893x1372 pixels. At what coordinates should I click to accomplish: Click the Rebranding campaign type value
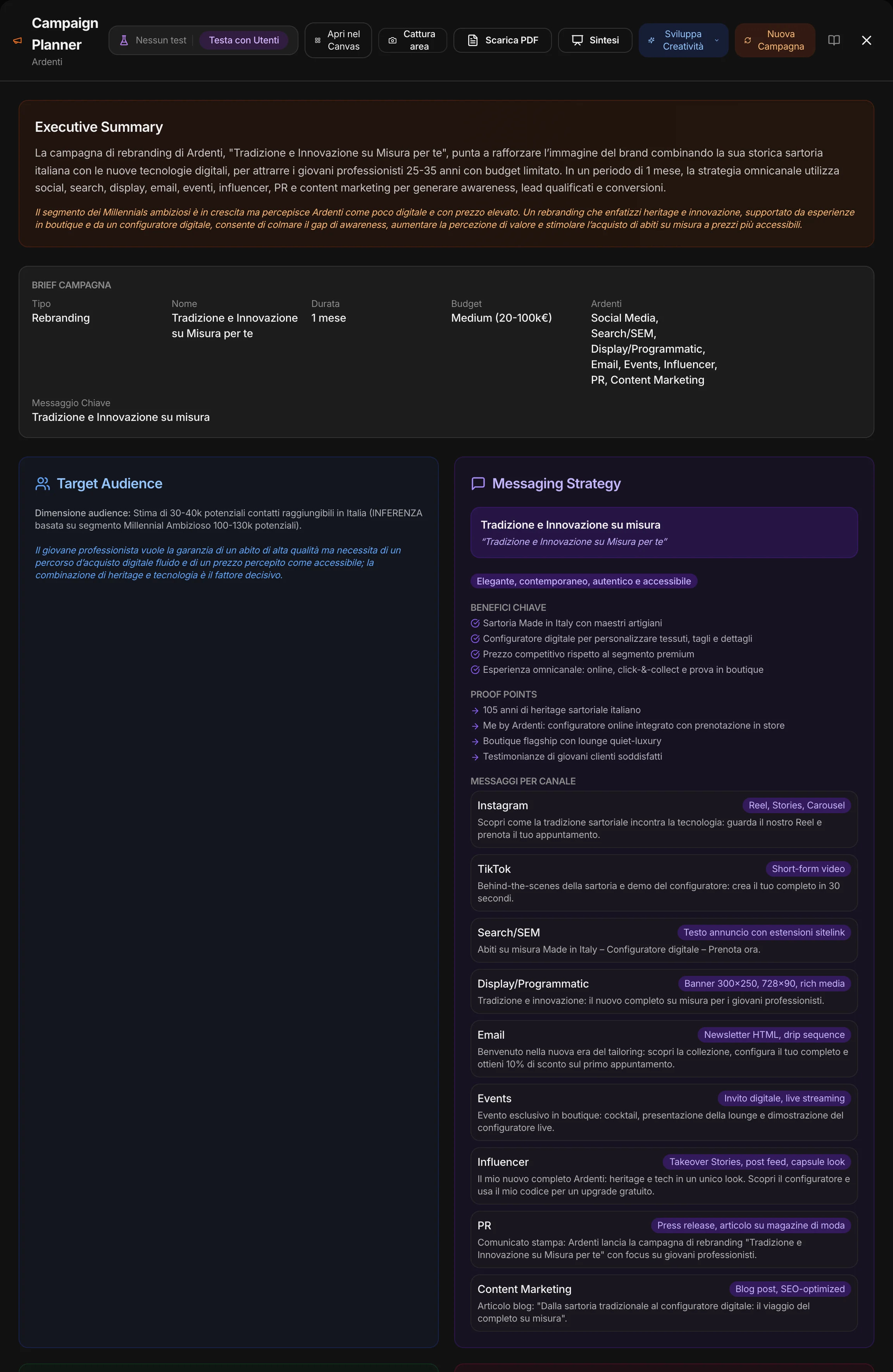[x=60, y=318]
